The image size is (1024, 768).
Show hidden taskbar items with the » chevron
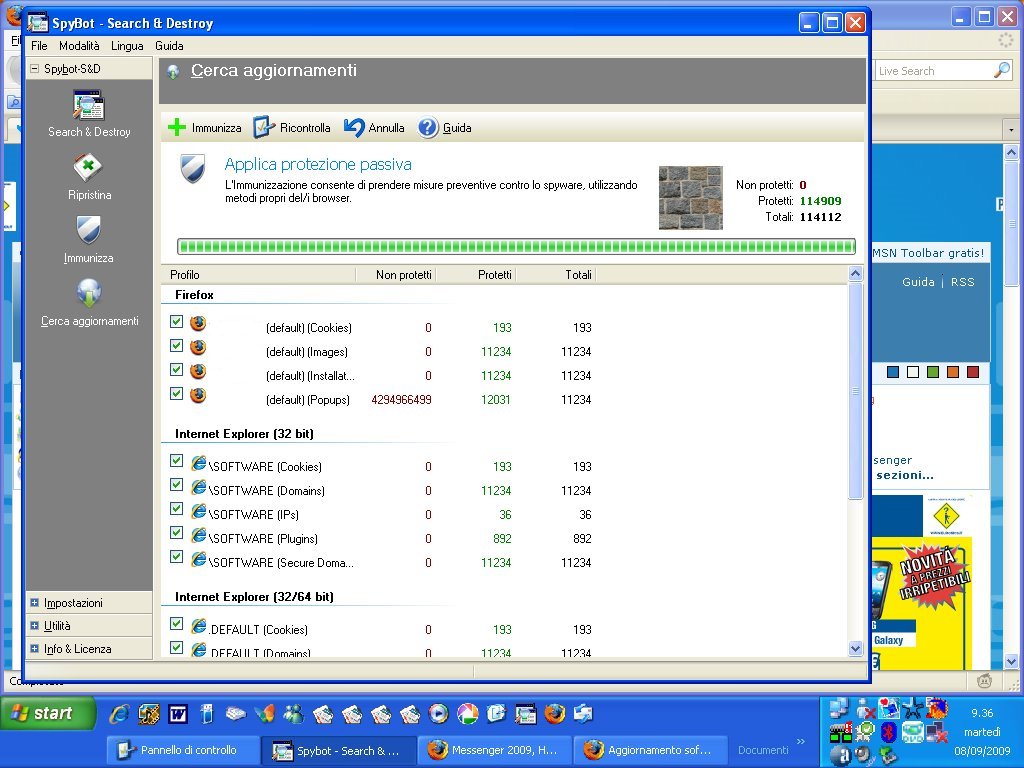[801, 741]
